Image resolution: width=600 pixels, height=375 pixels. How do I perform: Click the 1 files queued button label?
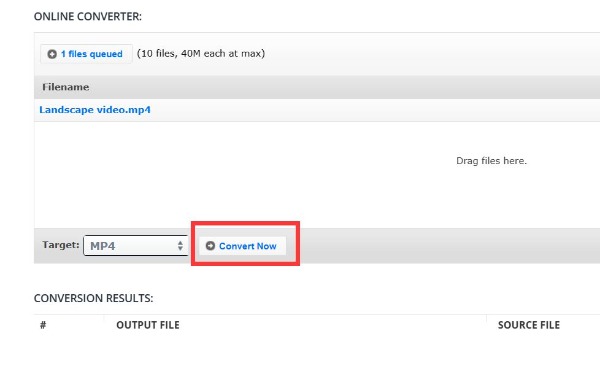click(x=92, y=54)
